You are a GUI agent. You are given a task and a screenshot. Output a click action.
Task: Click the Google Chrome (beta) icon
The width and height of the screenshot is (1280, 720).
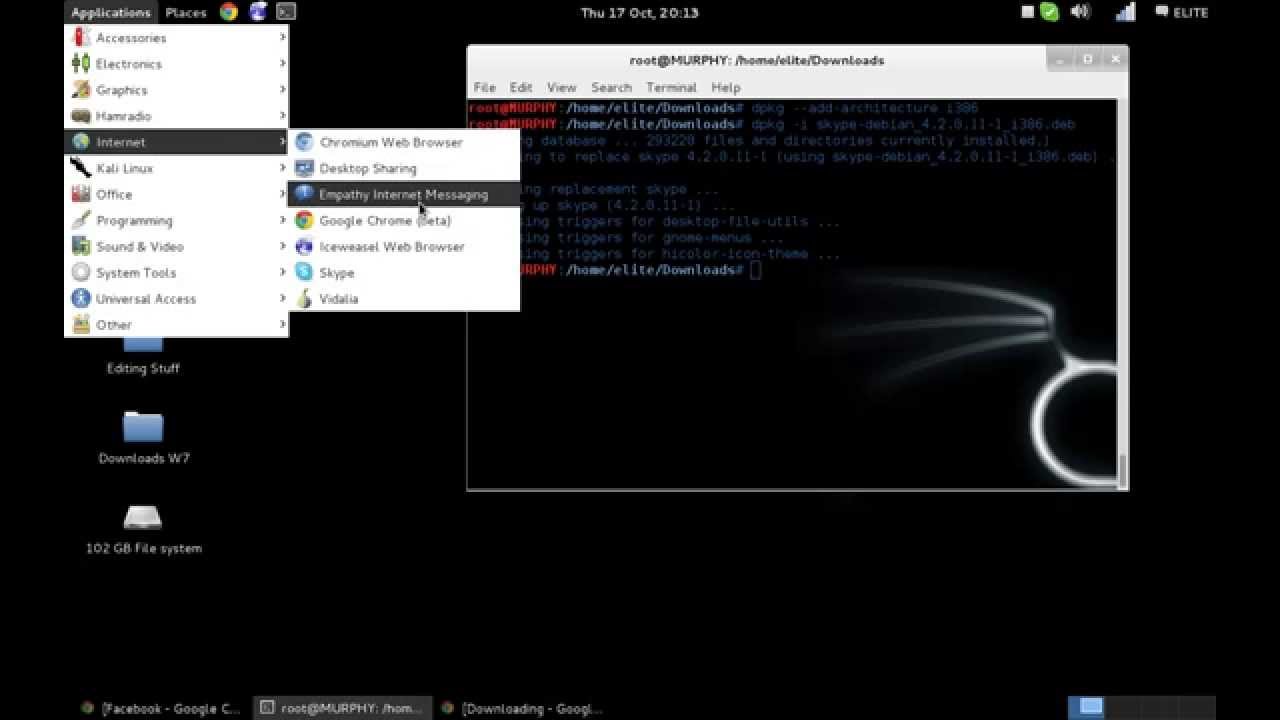point(304,220)
